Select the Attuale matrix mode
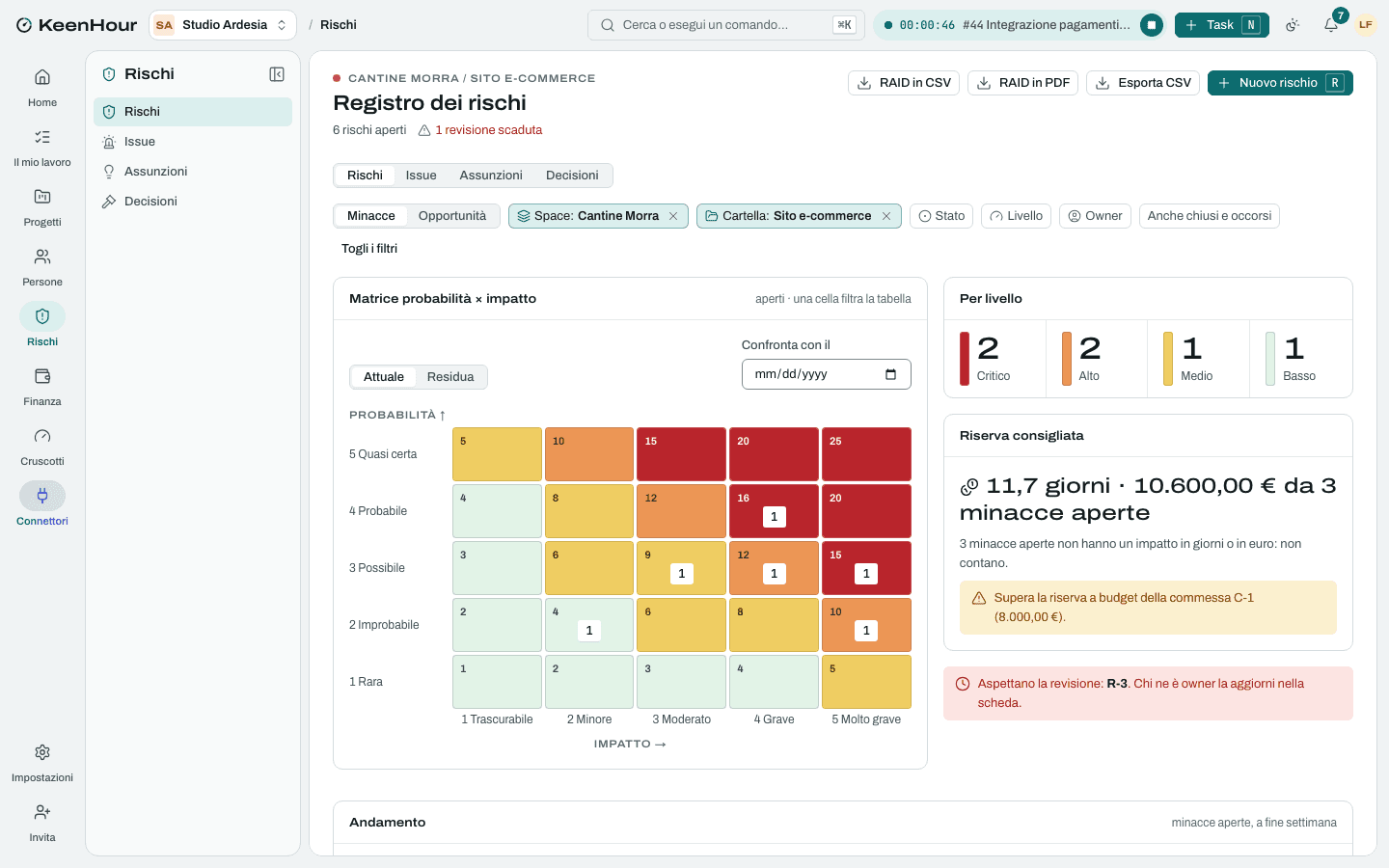The height and width of the screenshot is (868, 1389). (x=384, y=377)
